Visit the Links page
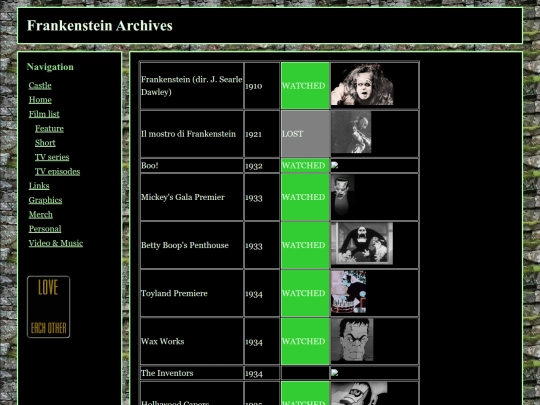 (39, 186)
